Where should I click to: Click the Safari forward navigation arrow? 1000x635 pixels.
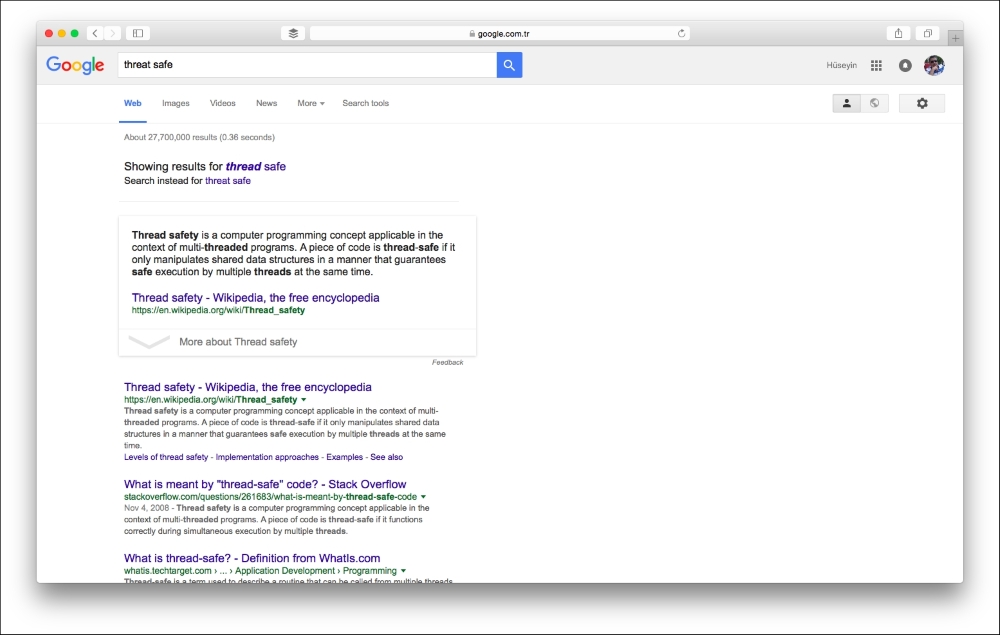(112, 33)
